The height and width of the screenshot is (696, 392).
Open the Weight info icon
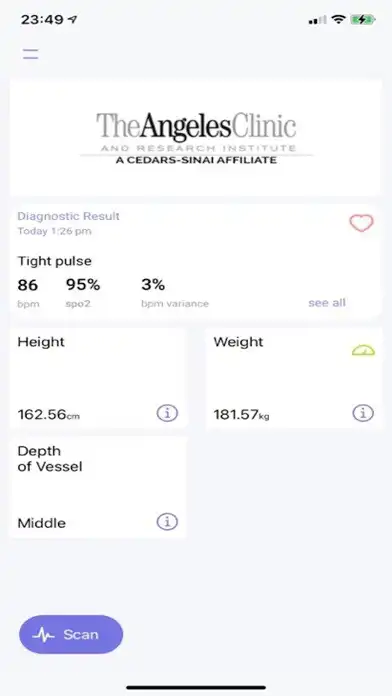click(x=363, y=413)
